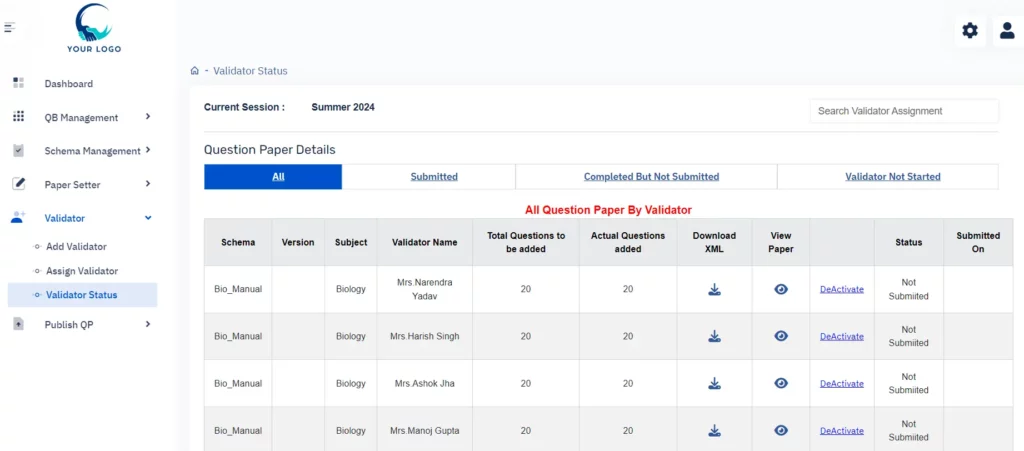Expand Schema Management submenu chevron
The image size is (1024, 451).
tap(148, 150)
